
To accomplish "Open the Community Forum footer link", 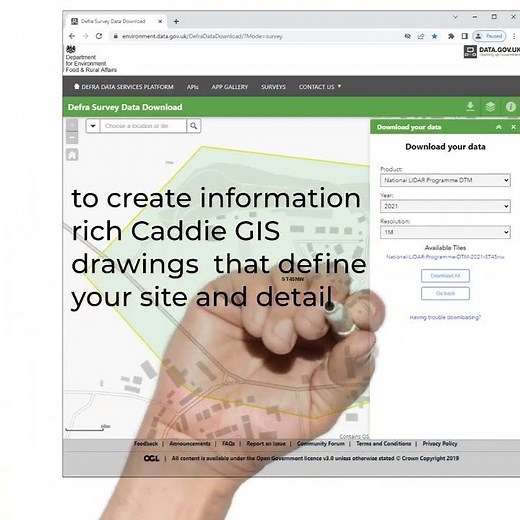I will (x=321, y=444).
